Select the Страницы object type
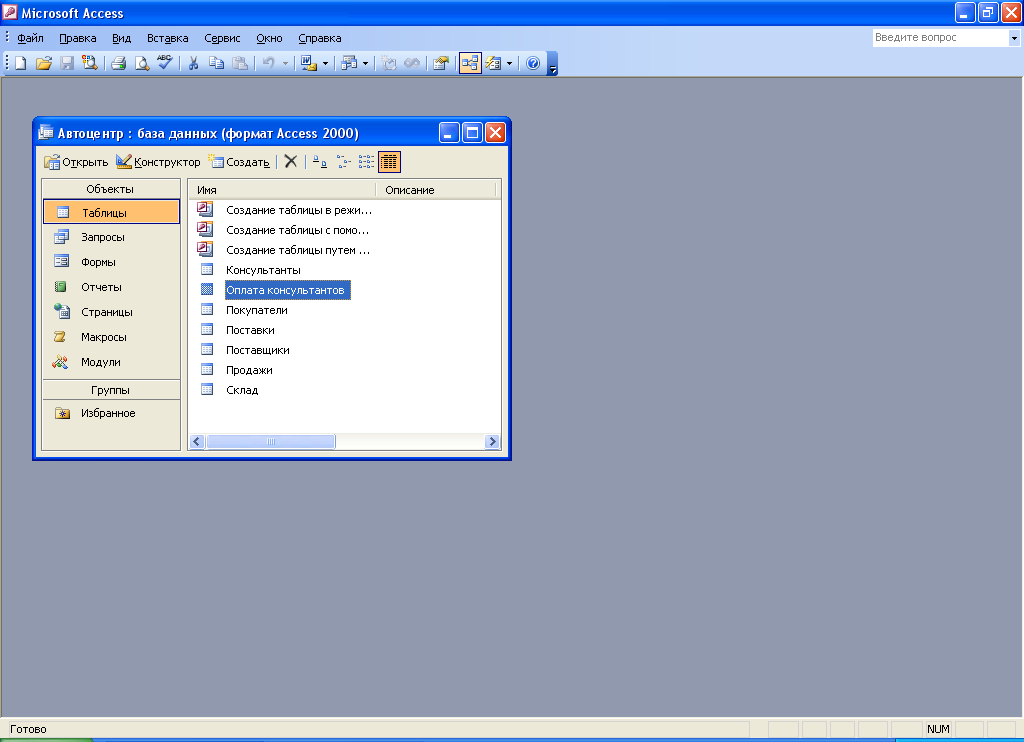1024x742 pixels. click(111, 312)
